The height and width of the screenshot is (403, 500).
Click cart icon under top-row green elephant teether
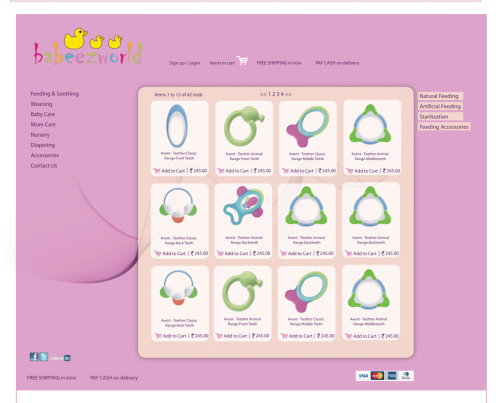(x=221, y=171)
